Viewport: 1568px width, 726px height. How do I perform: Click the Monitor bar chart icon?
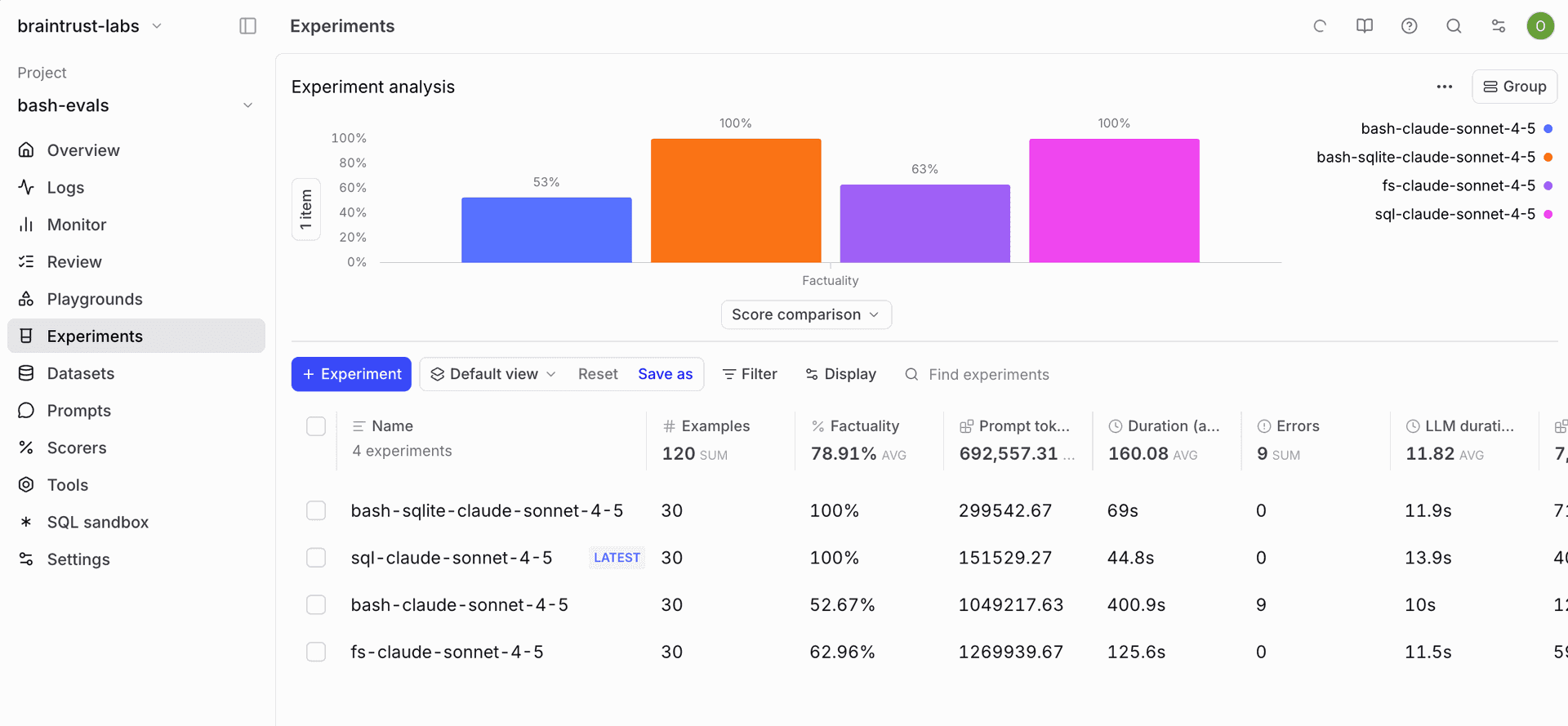tap(26, 225)
